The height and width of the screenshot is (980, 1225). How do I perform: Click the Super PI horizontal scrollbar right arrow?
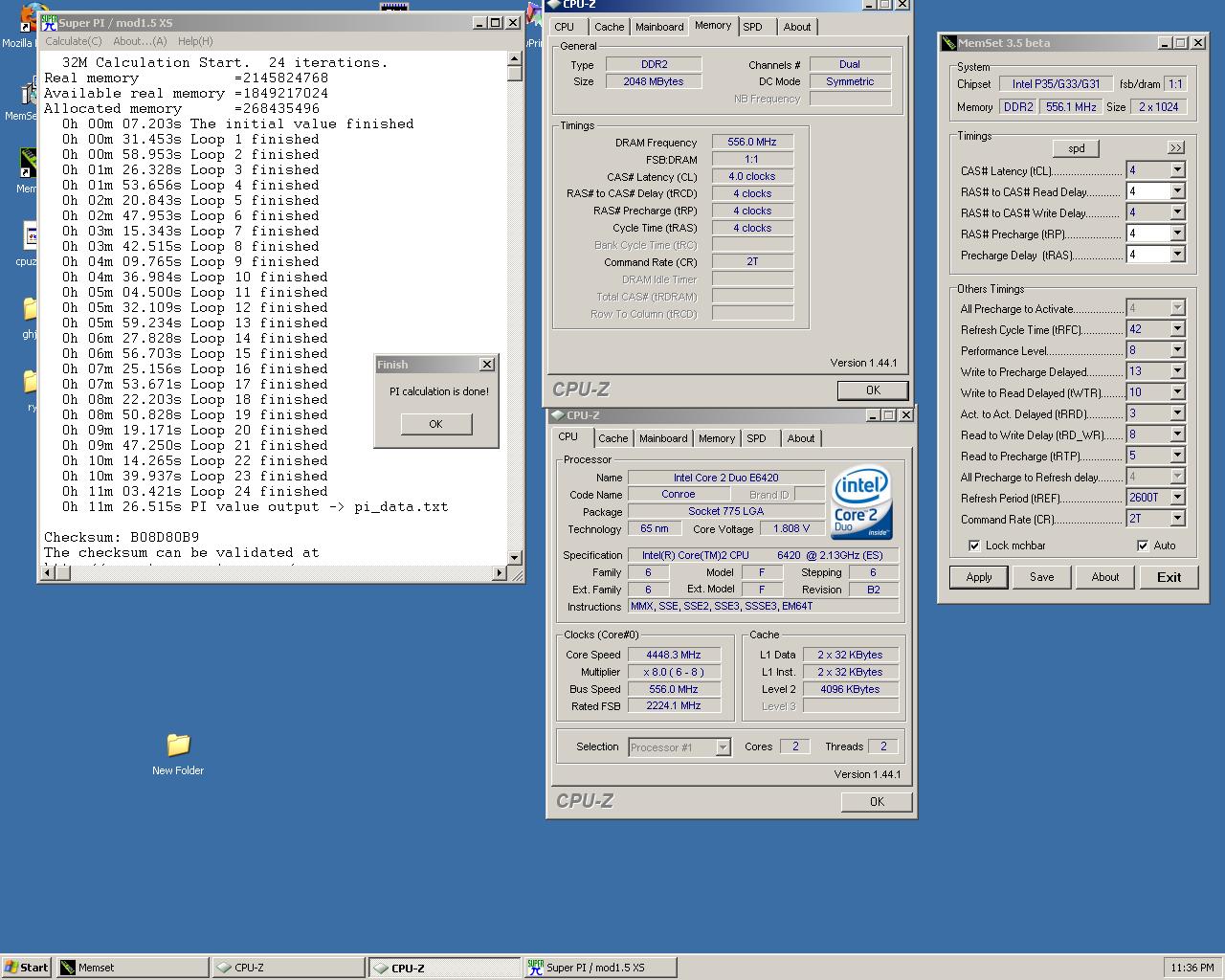point(499,572)
